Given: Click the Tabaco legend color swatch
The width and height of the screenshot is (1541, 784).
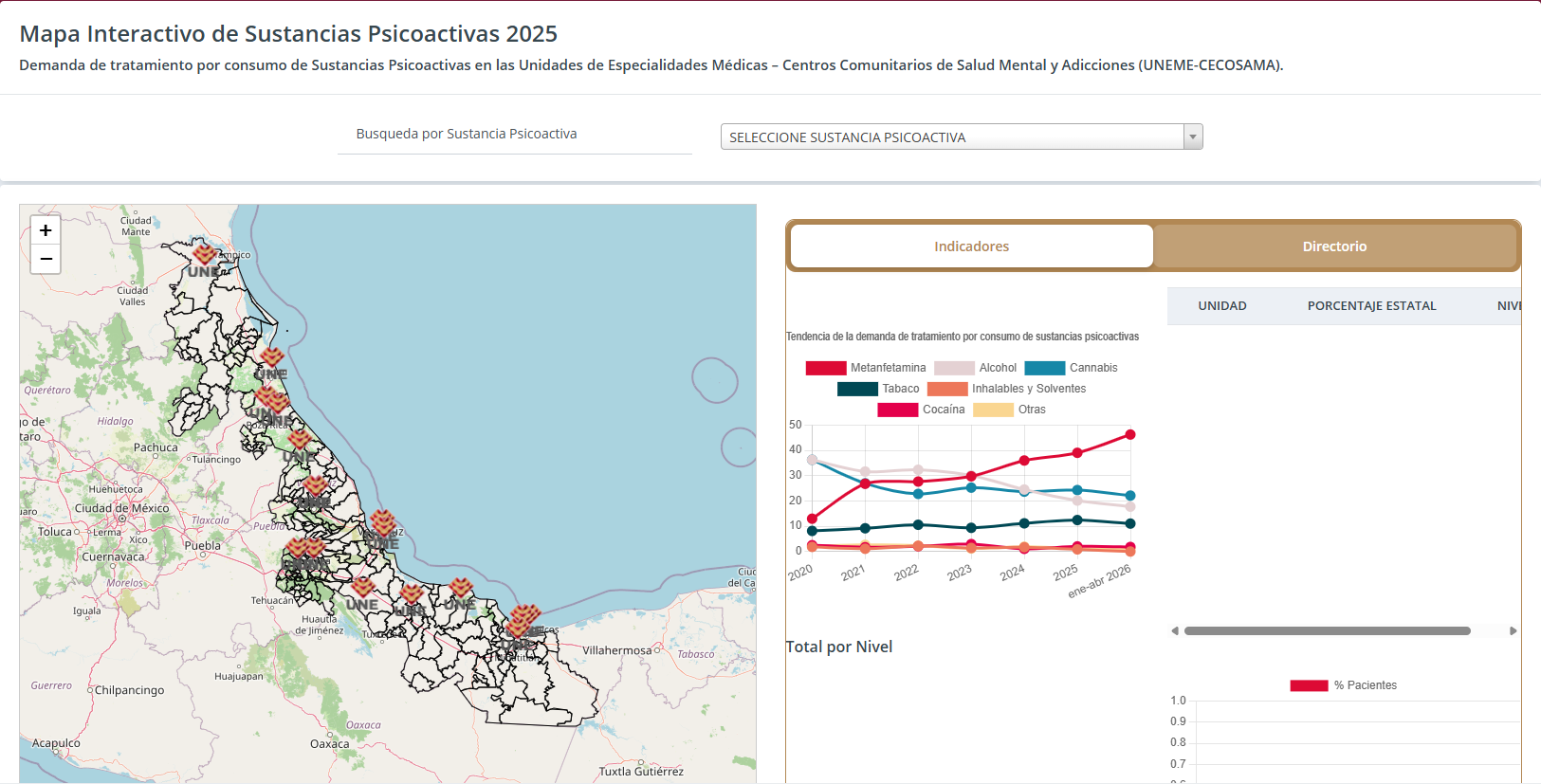Looking at the screenshot, I should pos(857,389).
